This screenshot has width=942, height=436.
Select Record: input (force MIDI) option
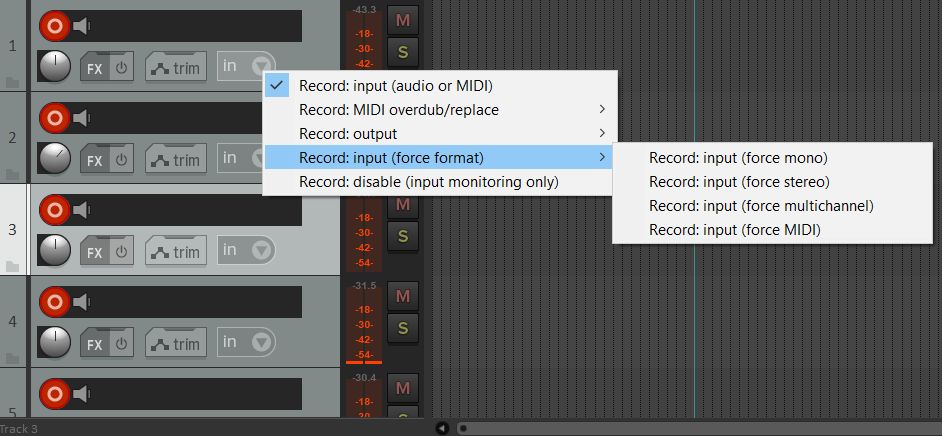(734, 230)
